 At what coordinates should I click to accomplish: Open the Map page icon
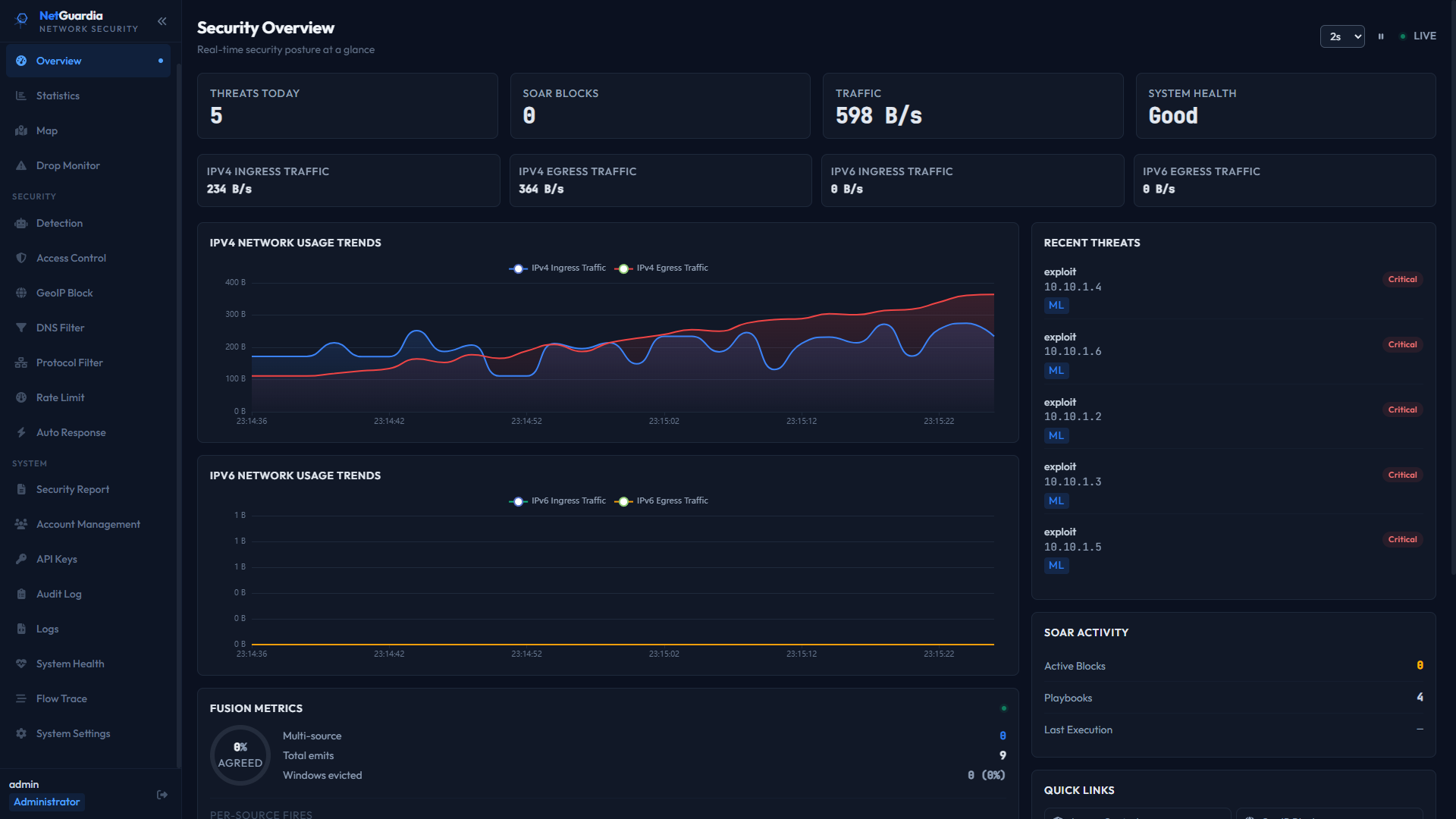pyautogui.click(x=21, y=130)
